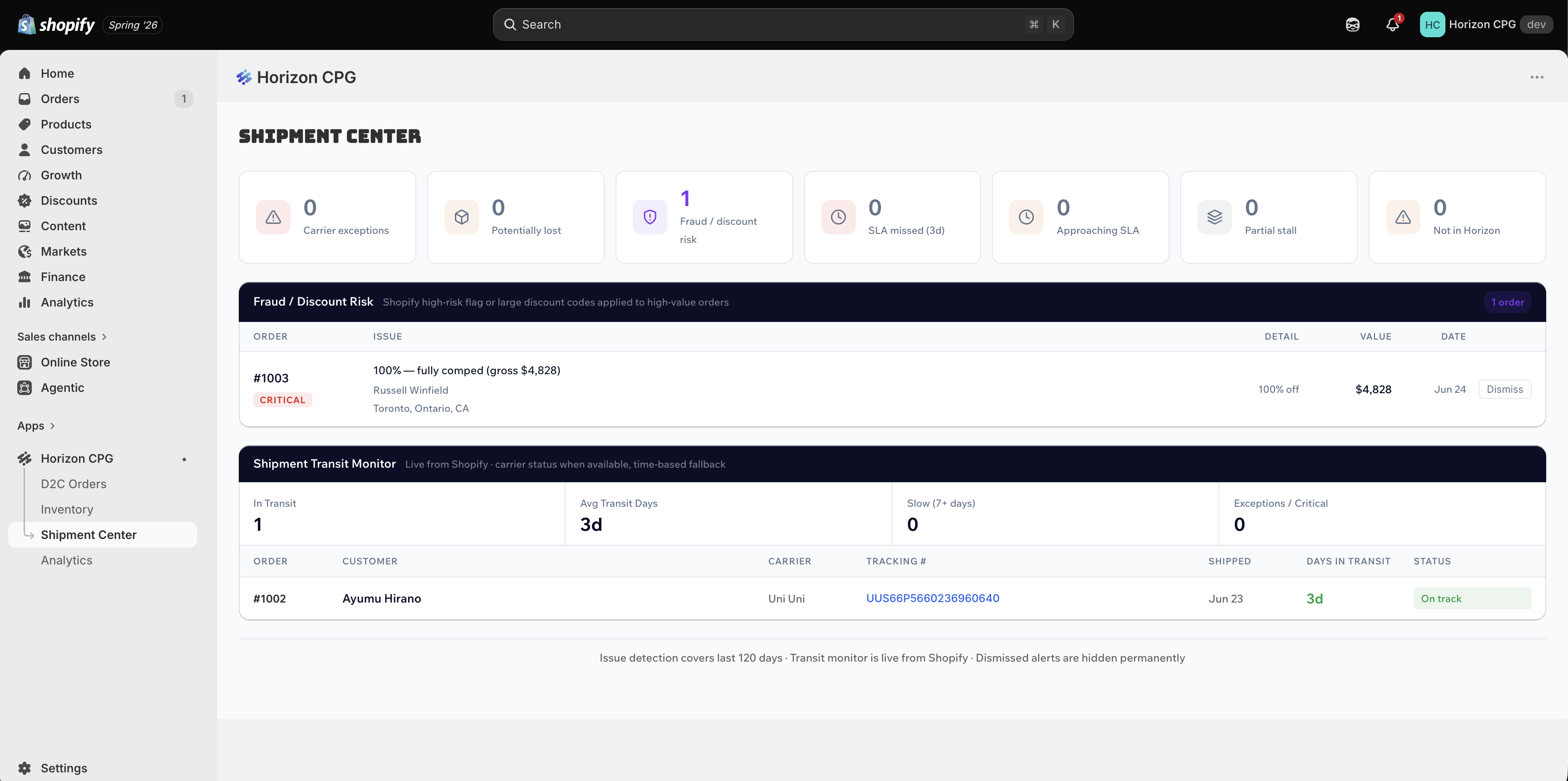Click the Finance bank icon
Viewport: 1568px width, 781px height.
(25, 277)
